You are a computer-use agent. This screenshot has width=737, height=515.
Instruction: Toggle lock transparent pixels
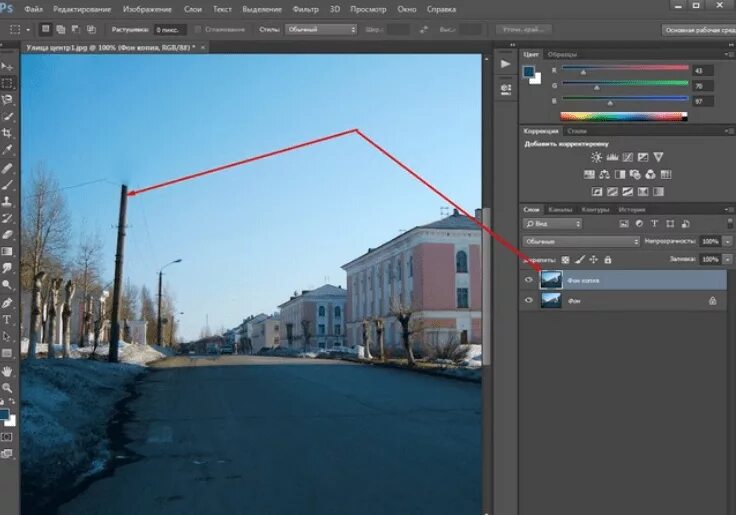(x=565, y=260)
